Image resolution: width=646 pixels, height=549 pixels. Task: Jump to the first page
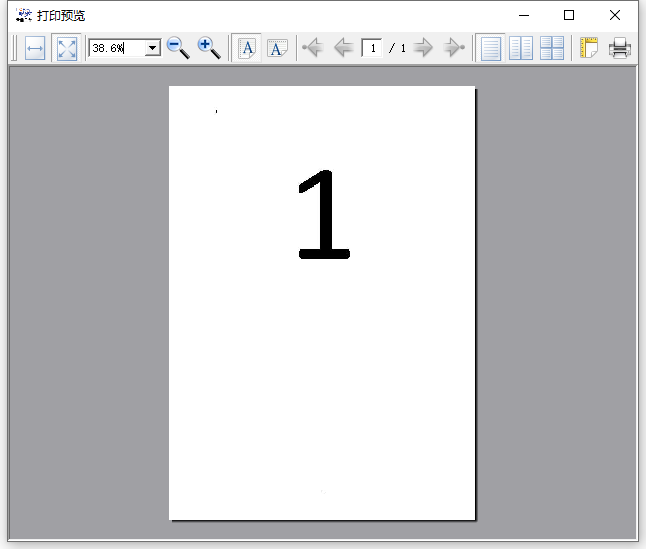point(312,48)
